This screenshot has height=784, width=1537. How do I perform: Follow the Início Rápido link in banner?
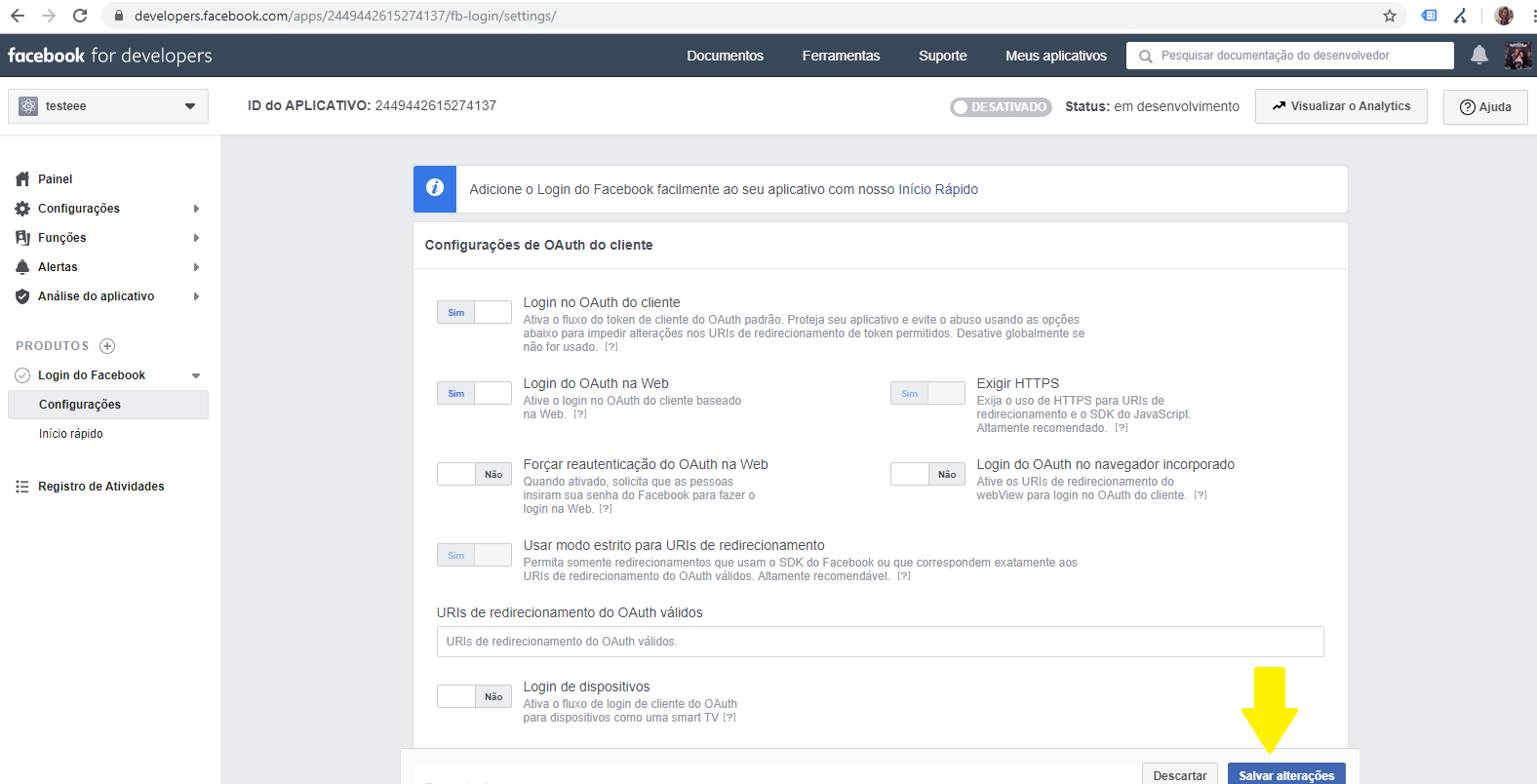tap(938, 189)
